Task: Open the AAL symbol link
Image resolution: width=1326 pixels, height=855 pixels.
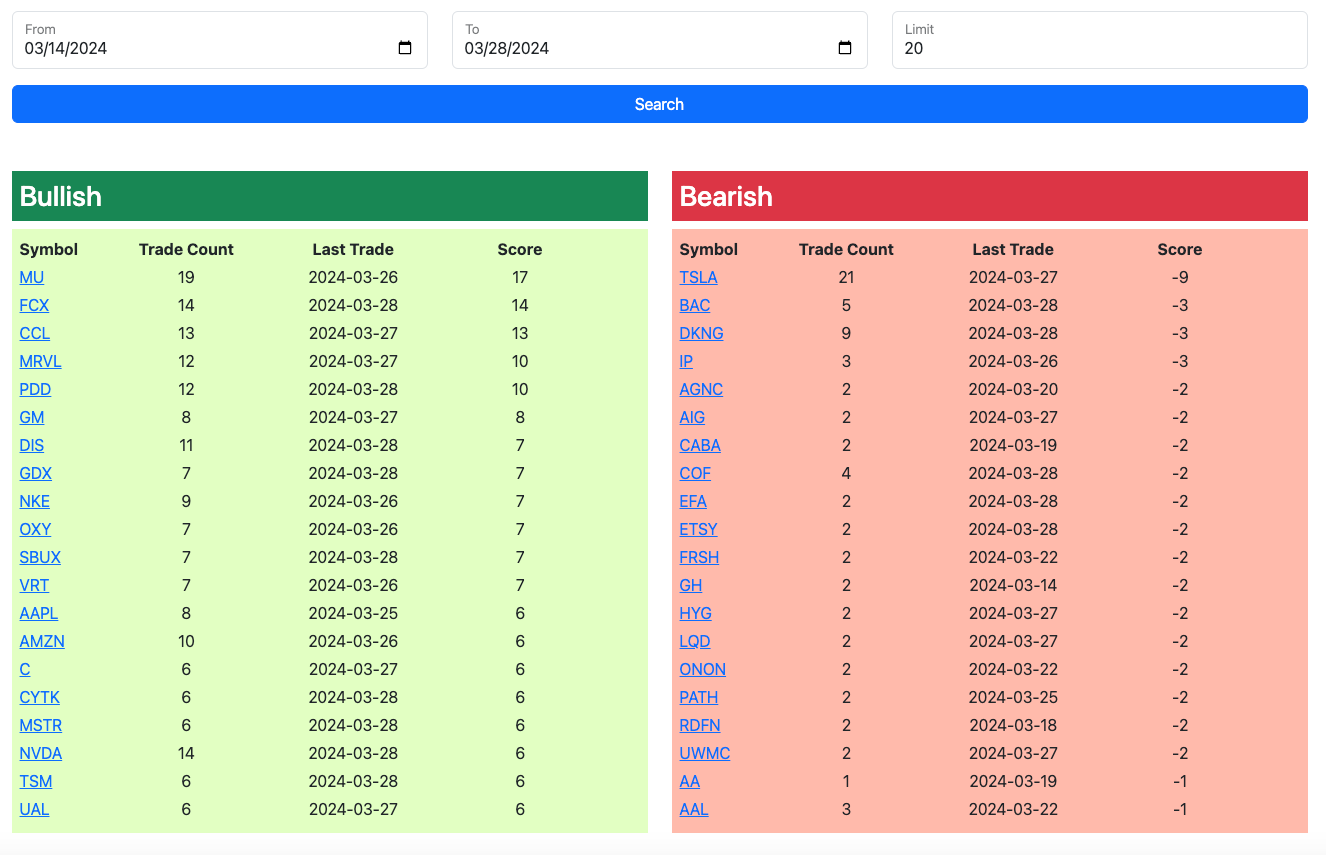Action: (694, 809)
